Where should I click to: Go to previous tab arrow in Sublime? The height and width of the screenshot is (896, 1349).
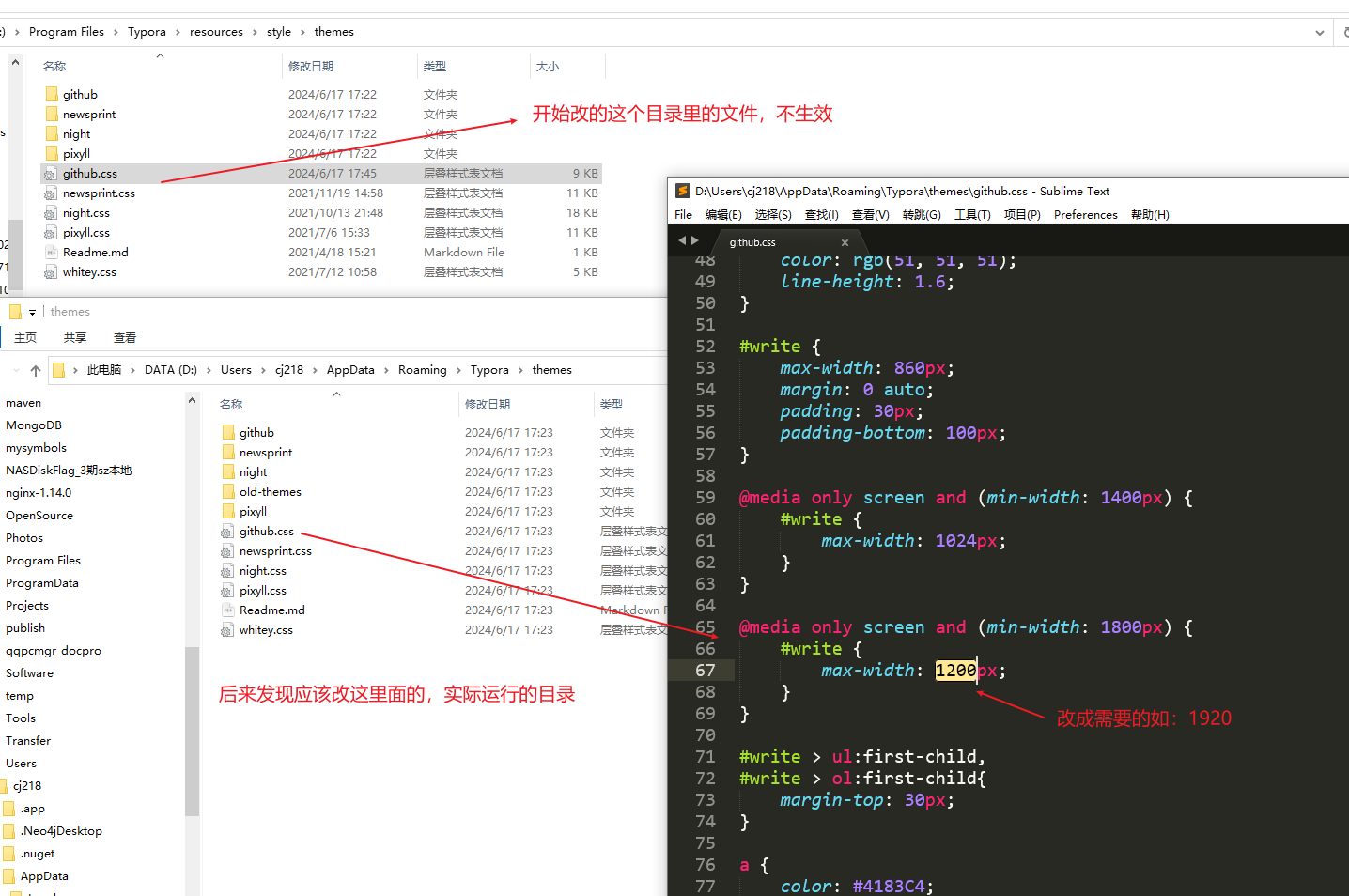pos(682,240)
